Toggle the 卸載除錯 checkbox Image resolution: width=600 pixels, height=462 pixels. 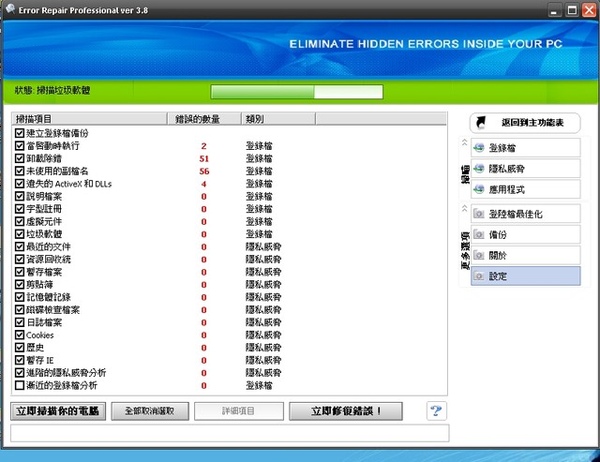[x=20, y=158]
